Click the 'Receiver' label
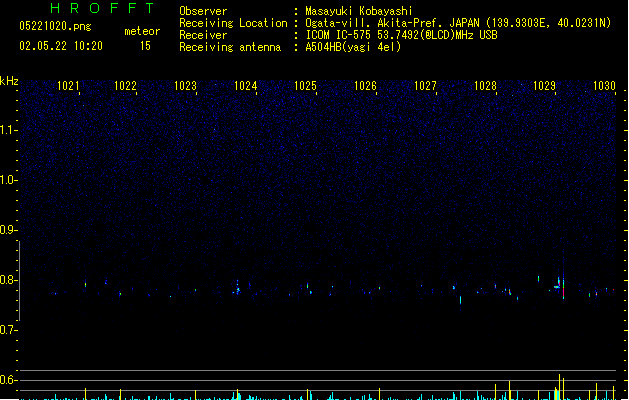 coord(203,35)
